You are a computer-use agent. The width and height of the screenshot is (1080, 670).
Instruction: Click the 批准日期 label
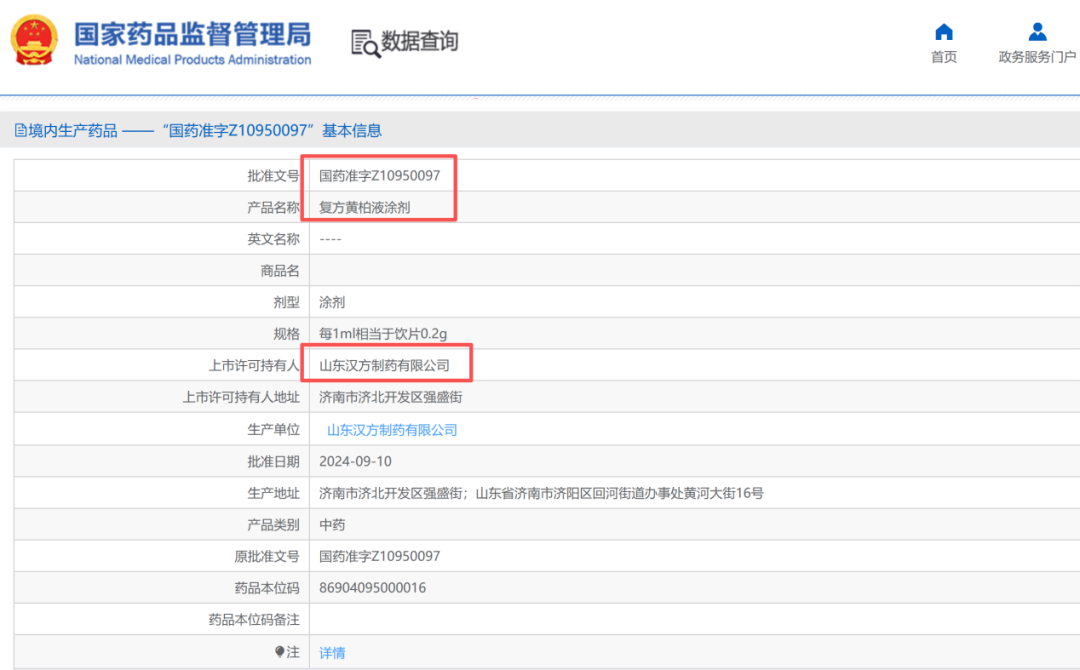273,461
